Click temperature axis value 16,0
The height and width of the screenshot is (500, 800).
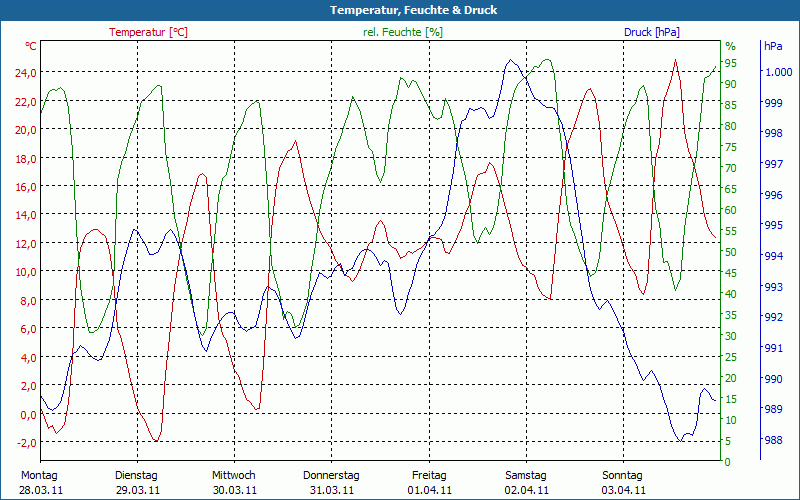(x=26, y=187)
